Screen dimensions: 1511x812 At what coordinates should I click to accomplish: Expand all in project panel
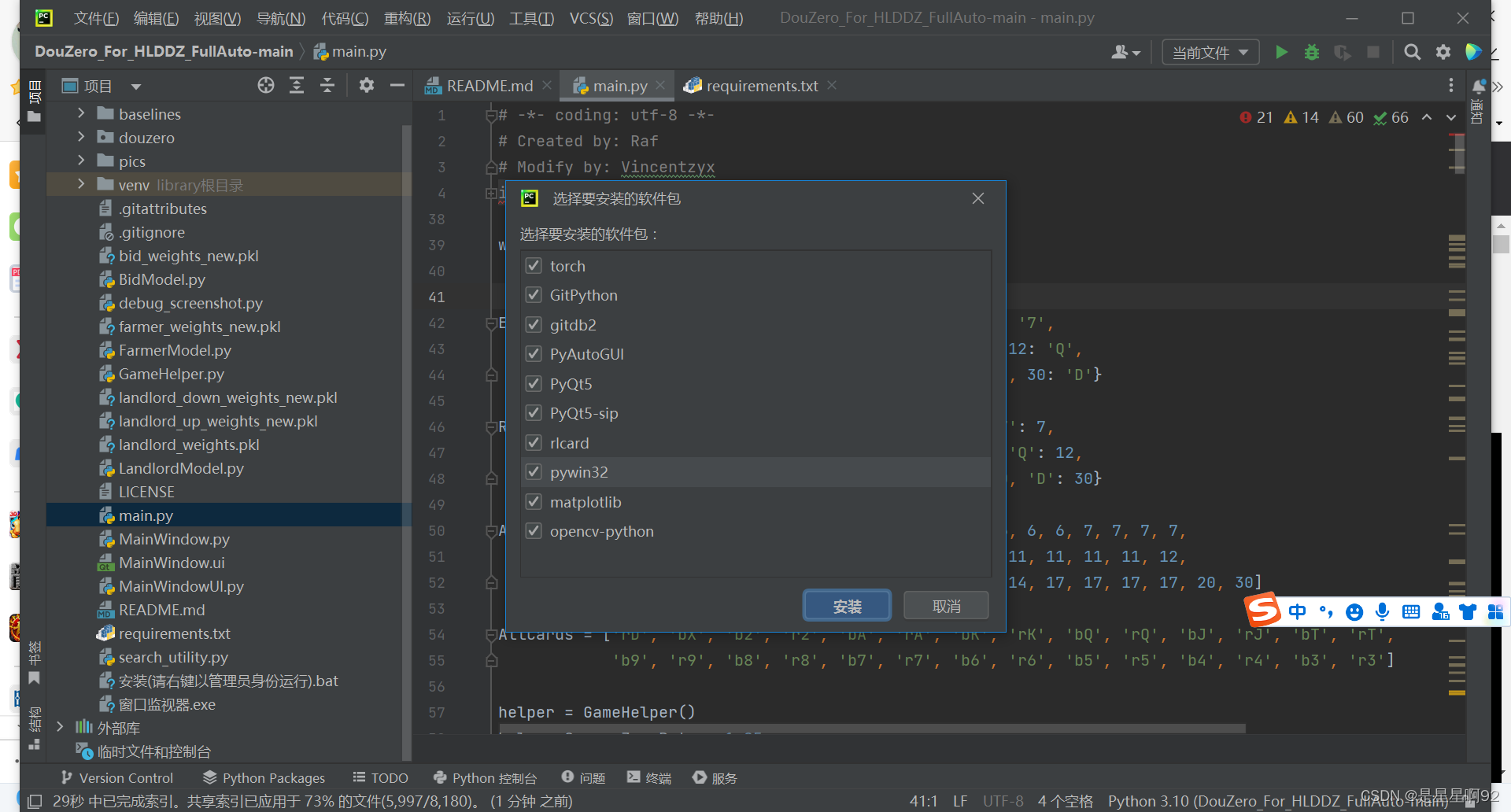(297, 85)
